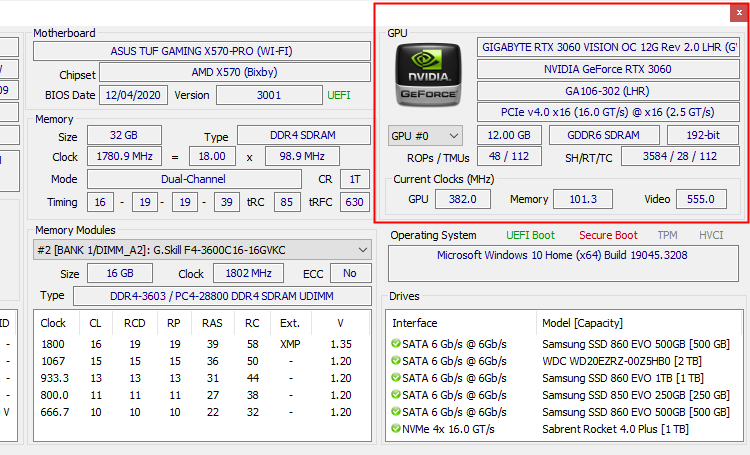The image size is (750, 455).
Task: Click green status icon for the NVMe 4x drive
Action: coord(396,429)
